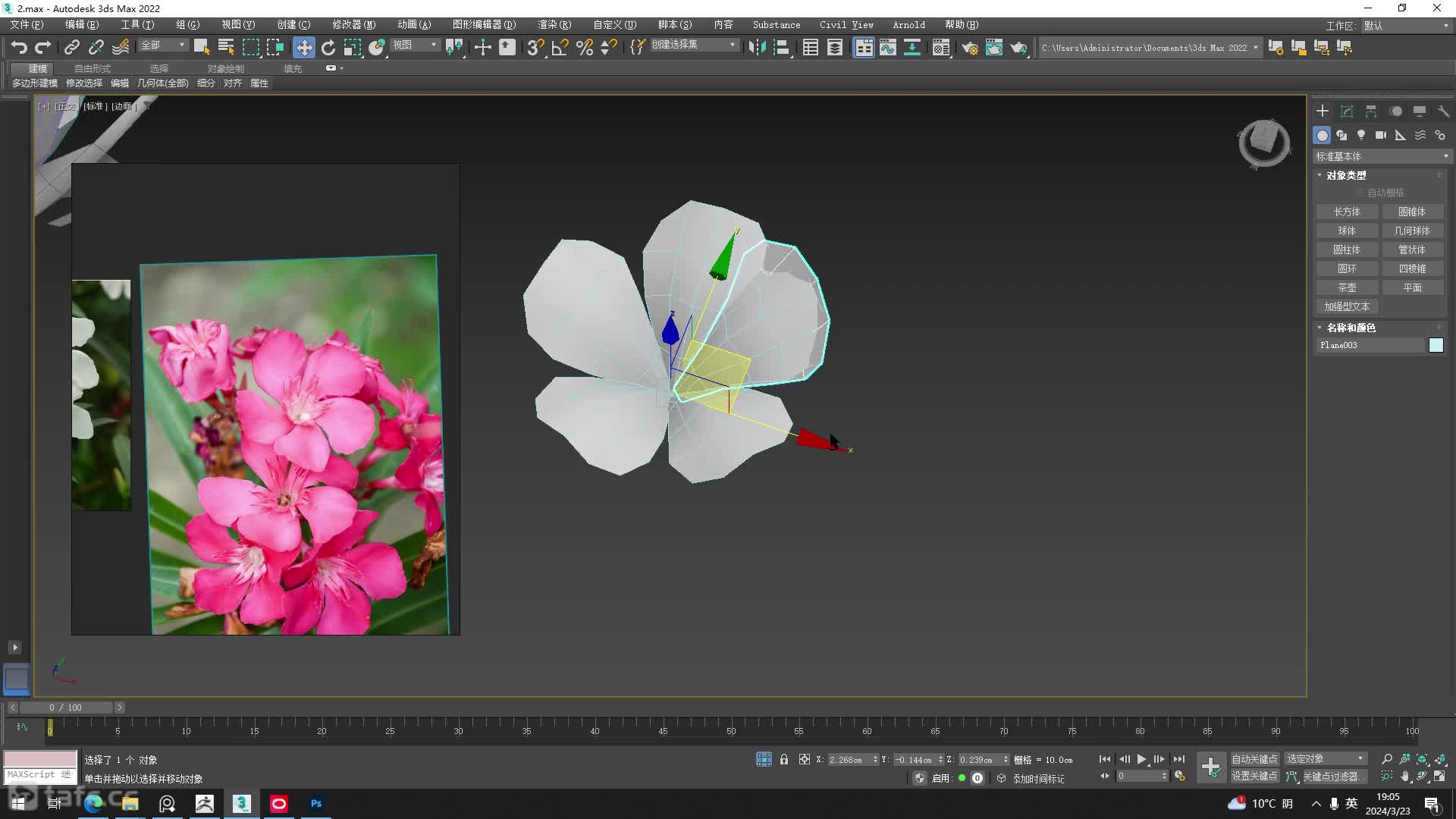The height and width of the screenshot is (819, 1456).
Task: Open the 全部 selection filter dropdown
Action: (162, 45)
